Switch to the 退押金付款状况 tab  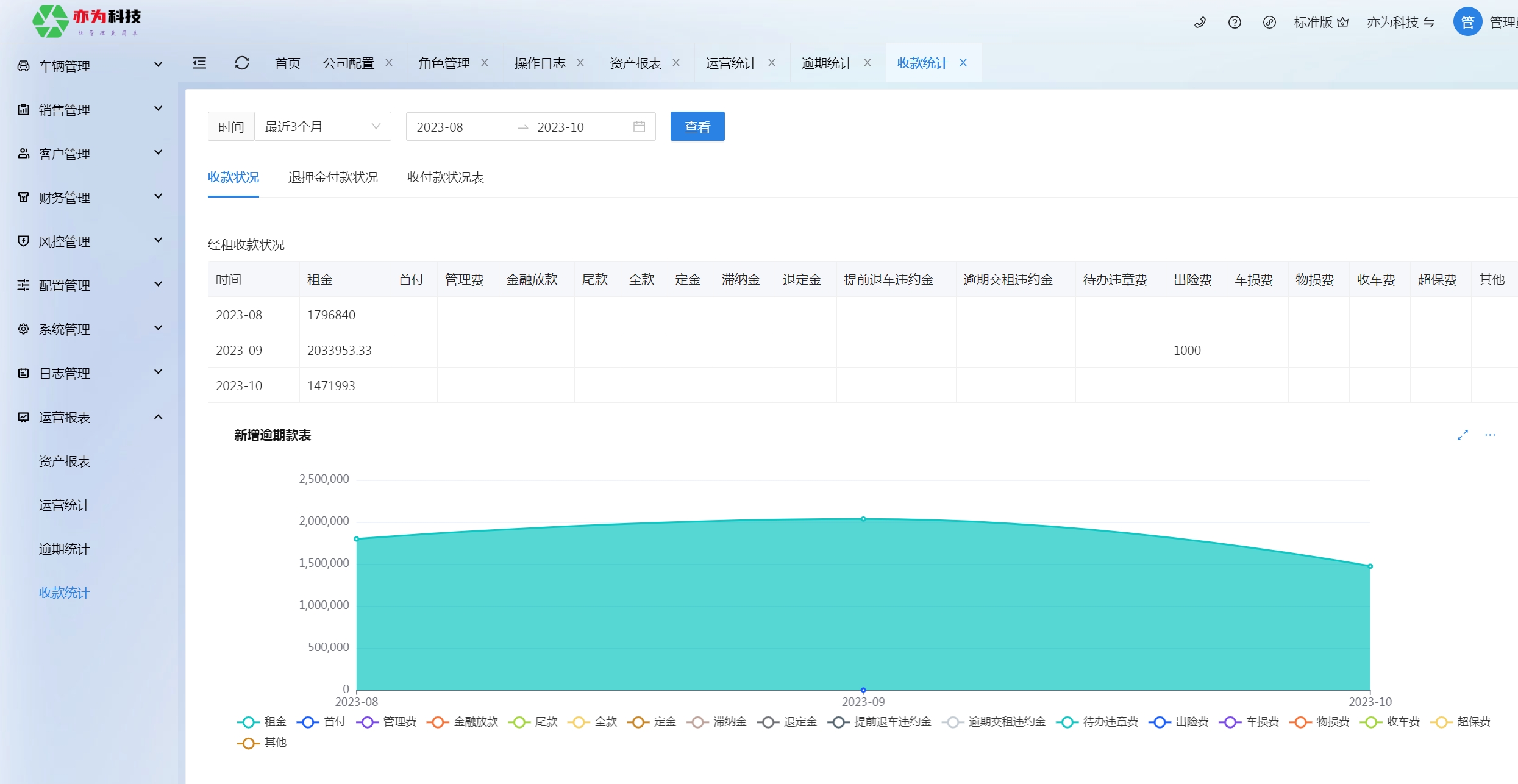pyautogui.click(x=333, y=177)
